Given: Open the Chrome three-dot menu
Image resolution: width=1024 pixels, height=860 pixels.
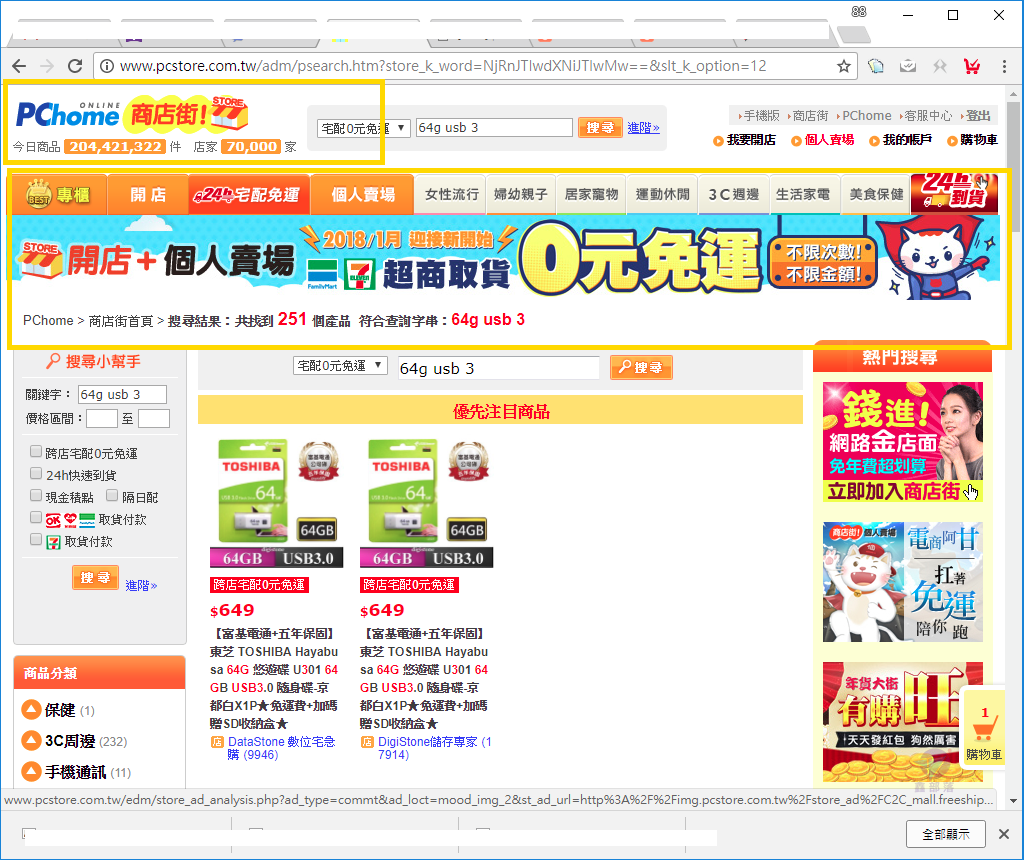Looking at the screenshot, I should (x=1004, y=66).
